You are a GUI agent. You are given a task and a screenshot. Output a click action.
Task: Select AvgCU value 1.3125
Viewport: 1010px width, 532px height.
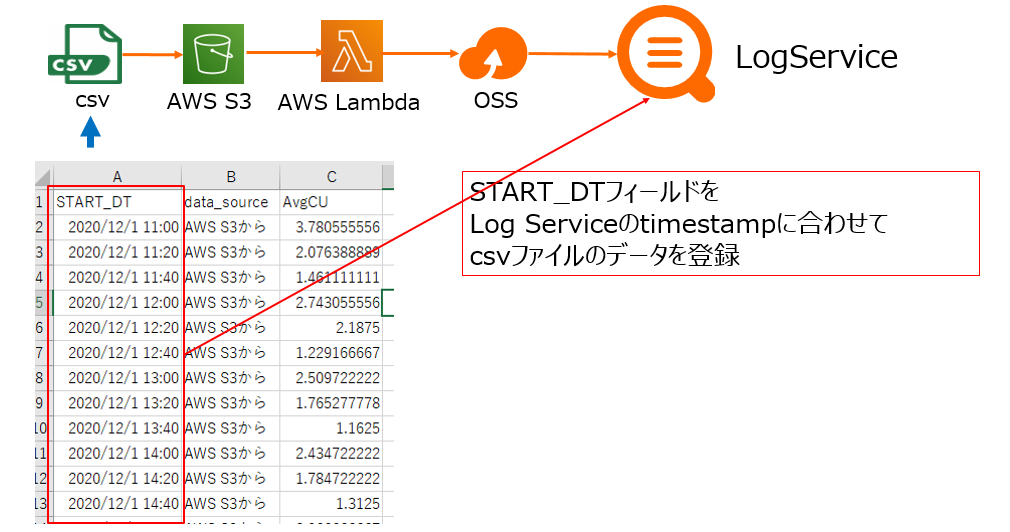click(331, 504)
